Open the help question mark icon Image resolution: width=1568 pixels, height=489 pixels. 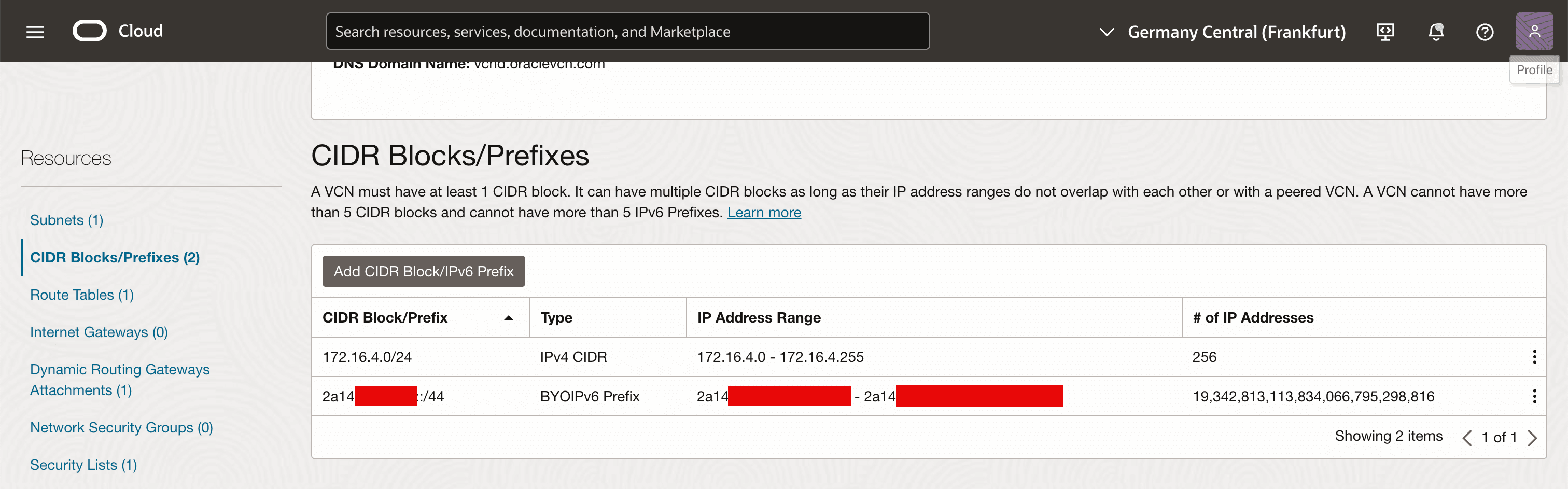(x=1485, y=32)
